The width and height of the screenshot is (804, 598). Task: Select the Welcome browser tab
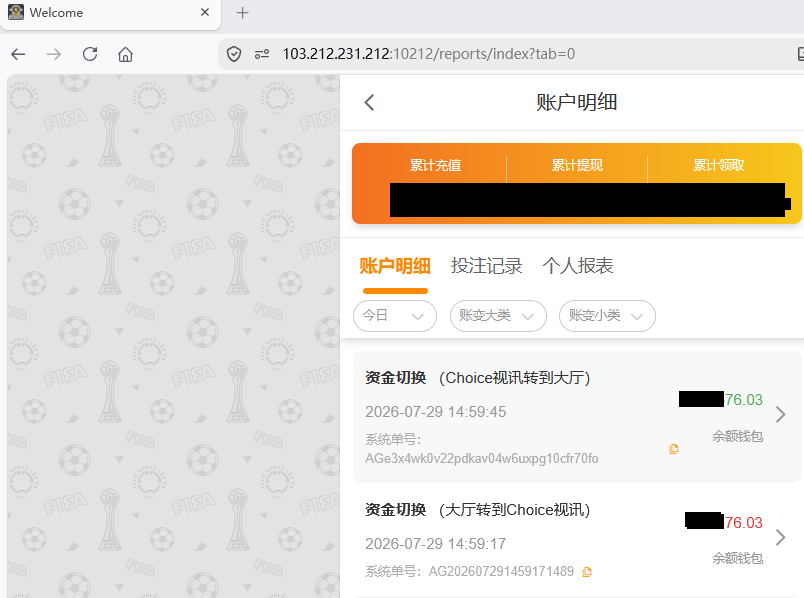(x=110, y=13)
